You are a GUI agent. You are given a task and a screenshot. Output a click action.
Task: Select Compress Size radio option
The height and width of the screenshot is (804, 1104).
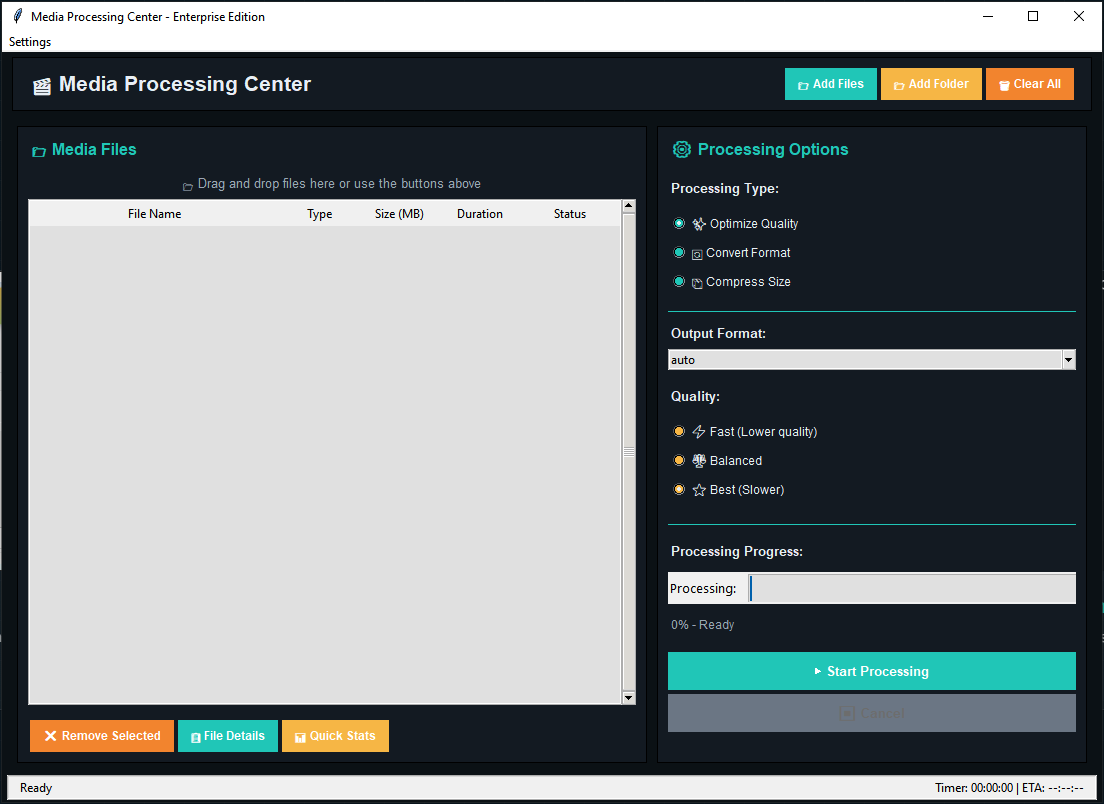[680, 282]
